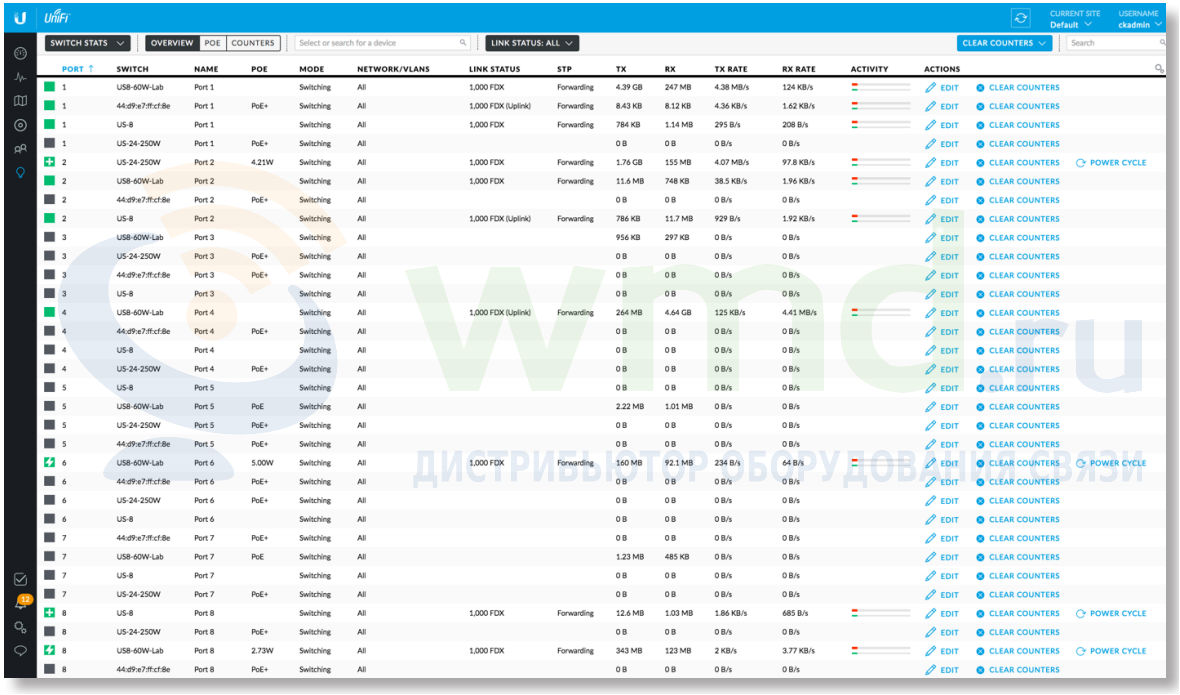Sort by the STP column header
Viewport: 1180px width, 695px height.
coord(564,68)
